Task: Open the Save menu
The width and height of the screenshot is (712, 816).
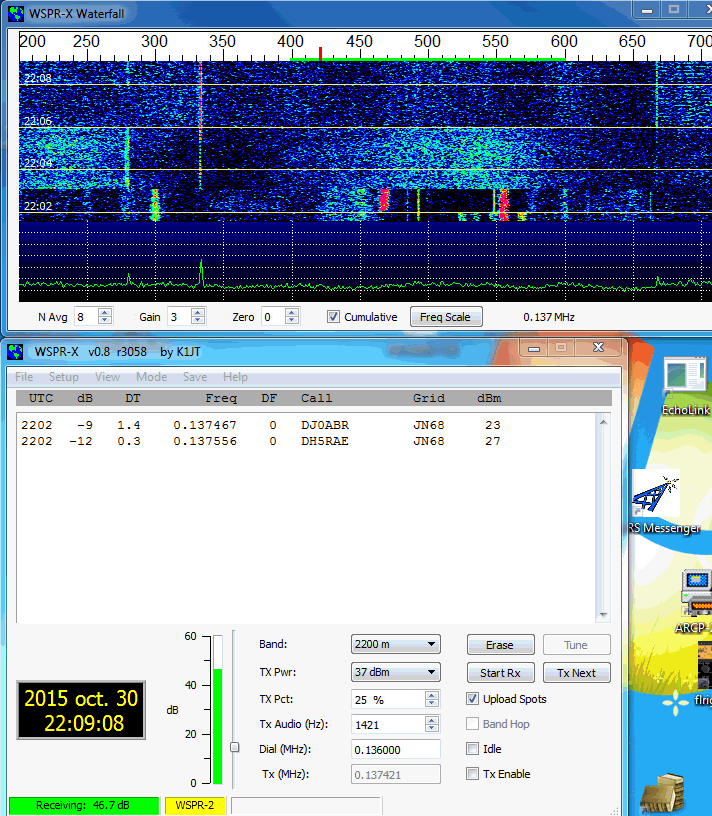Action: click(195, 377)
